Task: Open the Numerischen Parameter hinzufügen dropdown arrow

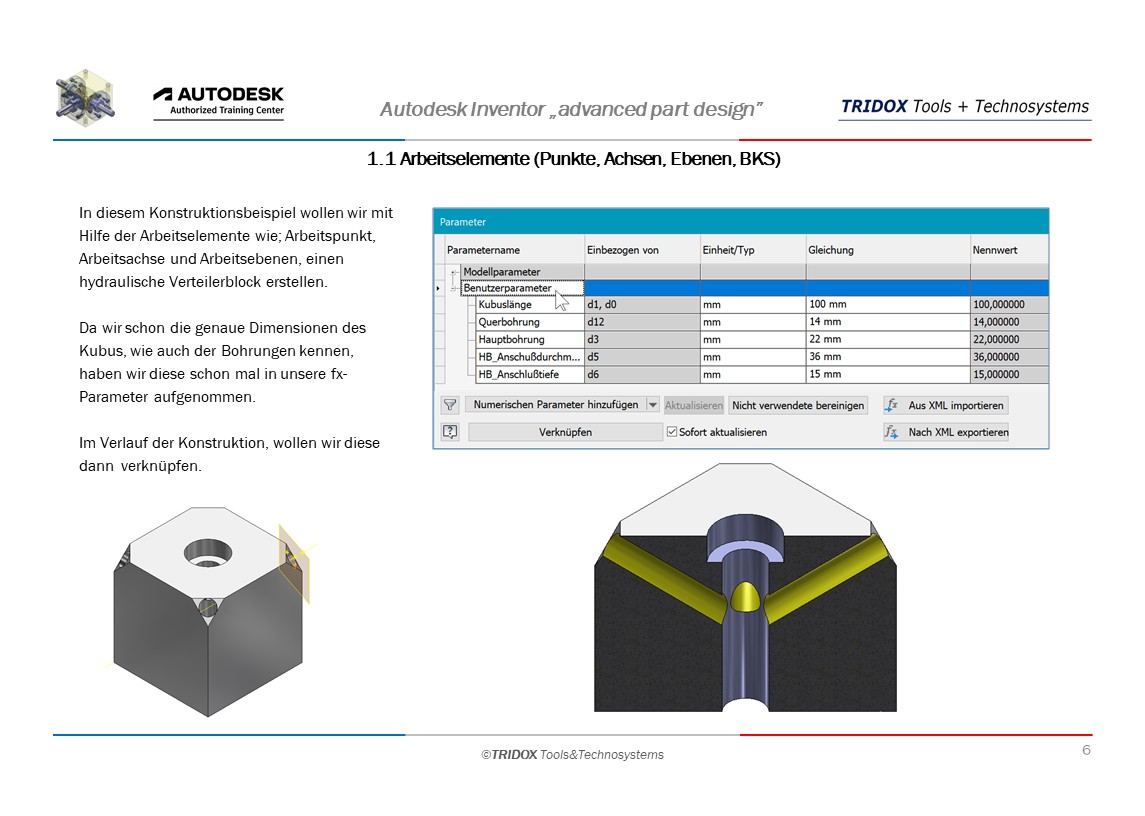Action: (x=653, y=405)
